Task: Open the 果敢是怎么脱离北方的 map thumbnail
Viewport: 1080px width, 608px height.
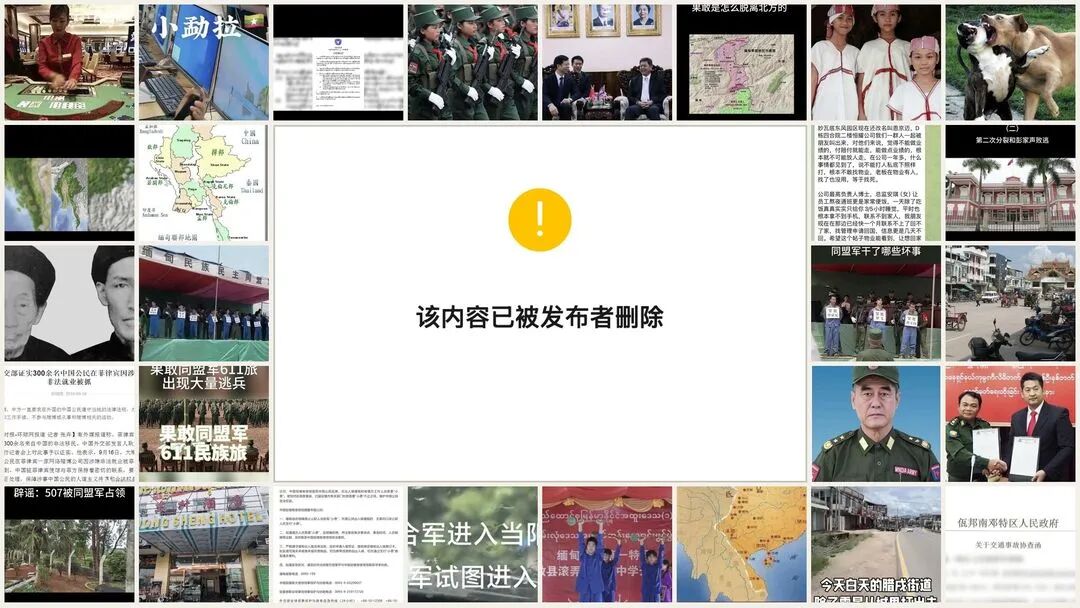Action: pyautogui.click(x=741, y=63)
